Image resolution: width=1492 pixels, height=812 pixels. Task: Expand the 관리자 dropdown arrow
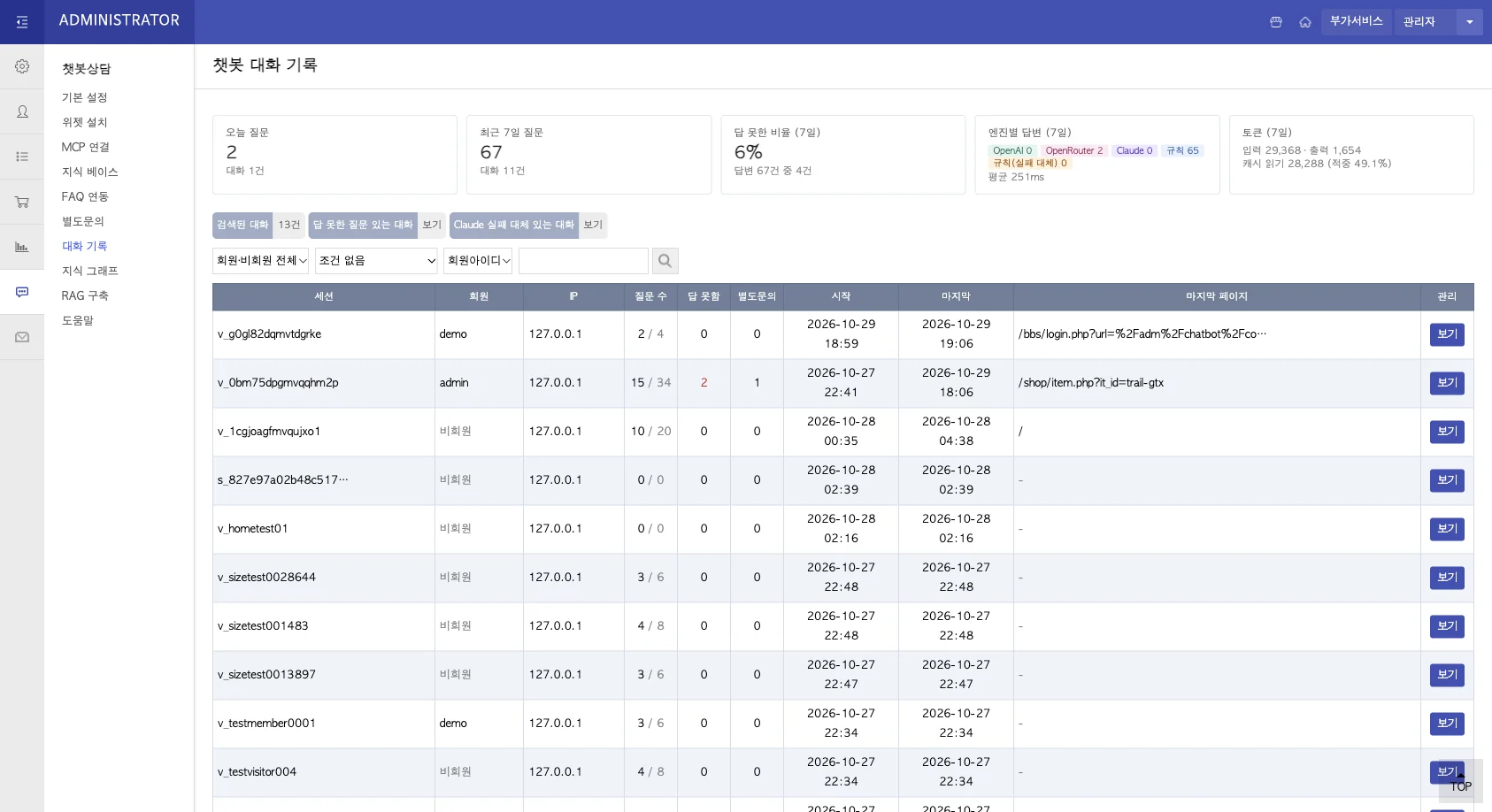click(1469, 22)
